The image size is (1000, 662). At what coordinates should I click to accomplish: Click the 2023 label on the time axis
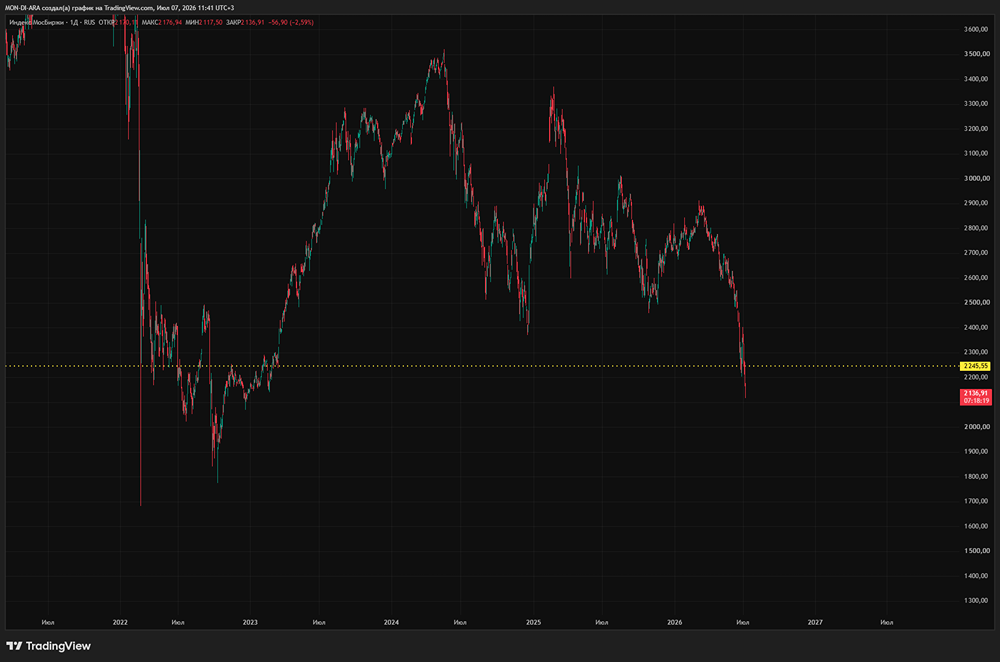[x=250, y=622]
